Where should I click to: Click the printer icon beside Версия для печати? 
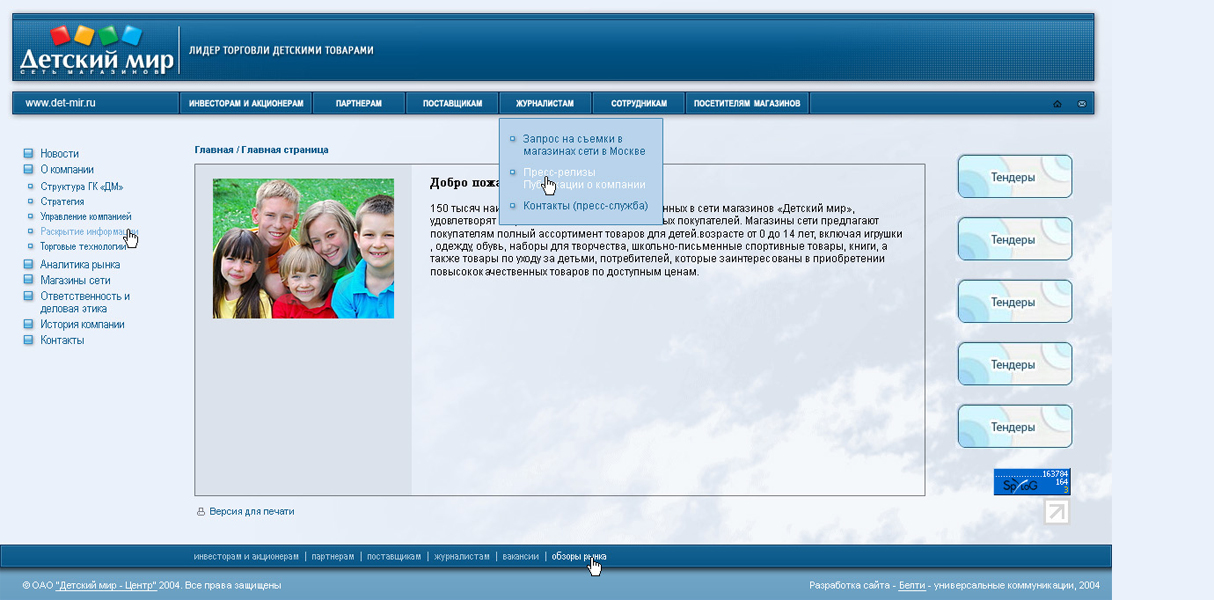tap(201, 512)
